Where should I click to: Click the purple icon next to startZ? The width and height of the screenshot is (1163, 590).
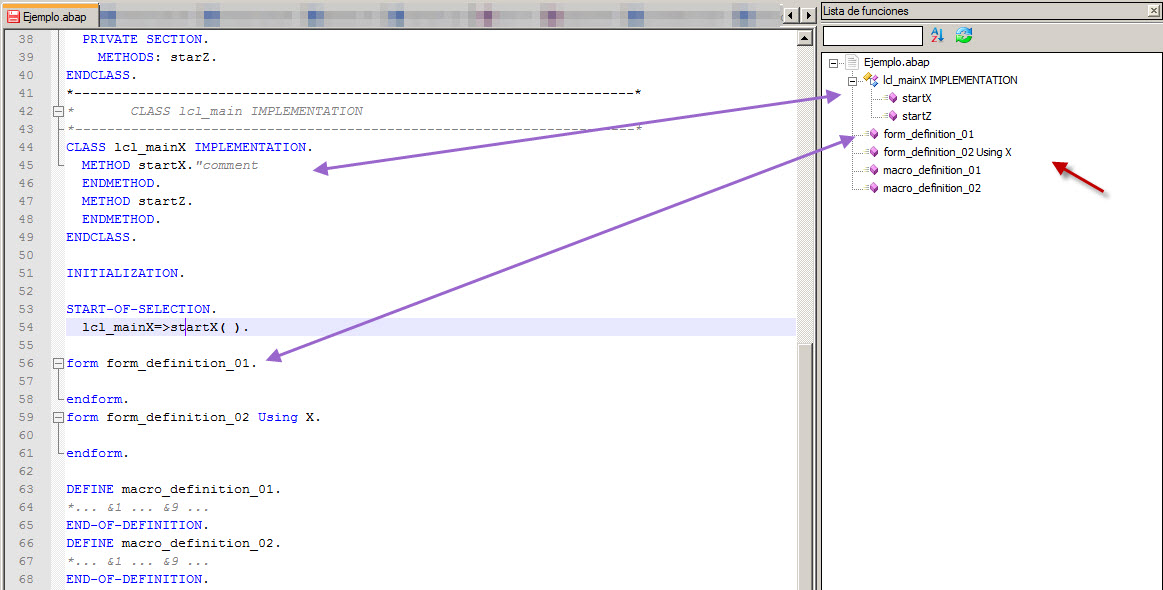(x=892, y=116)
